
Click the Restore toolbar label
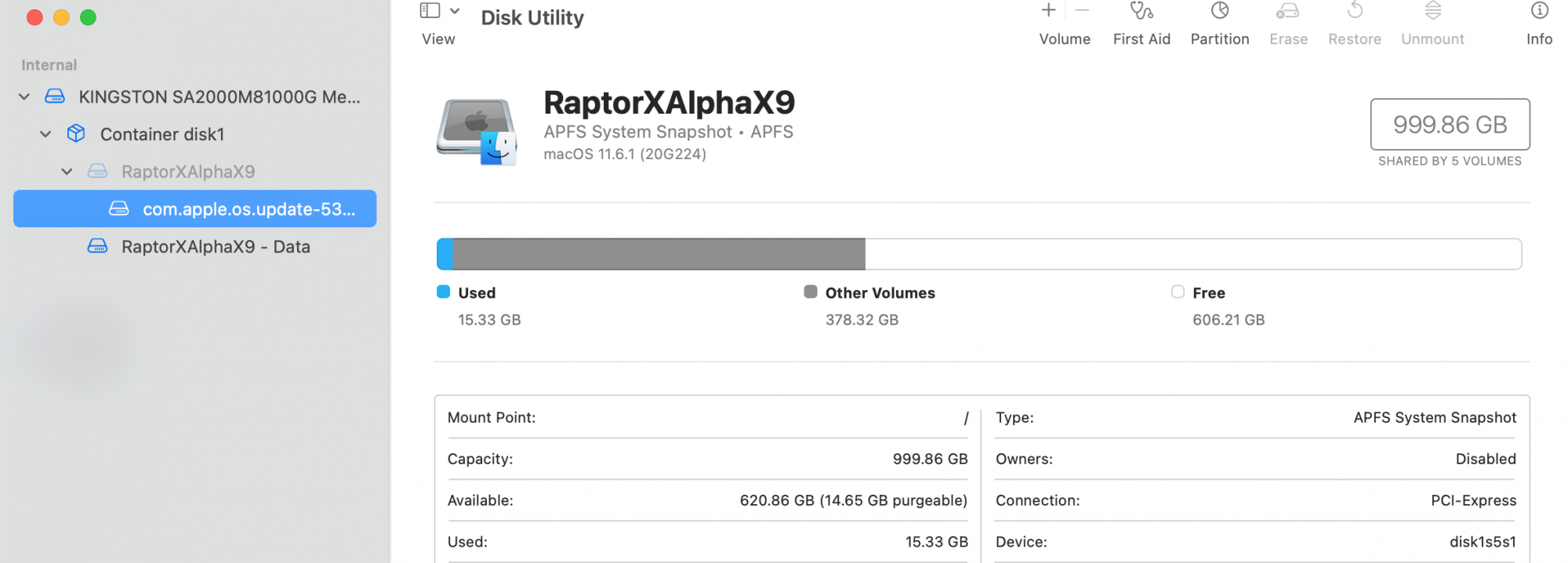[1355, 39]
